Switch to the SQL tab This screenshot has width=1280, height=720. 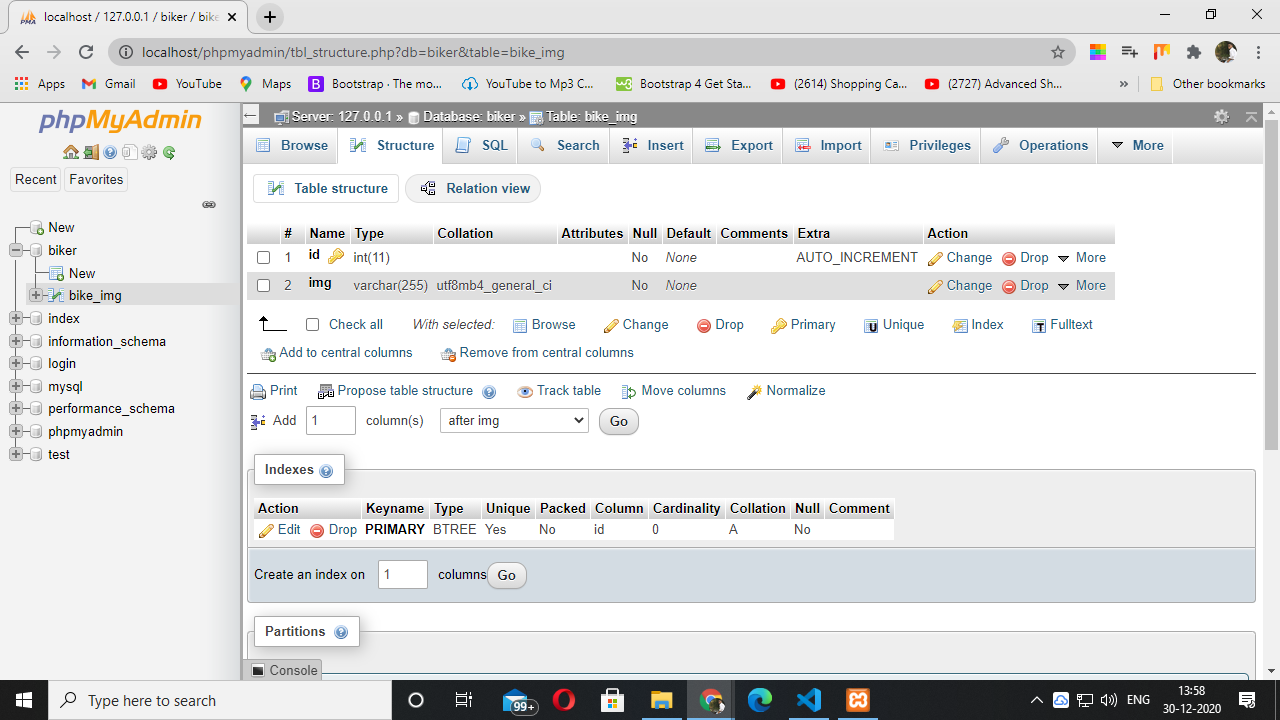(x=481, y=145)
